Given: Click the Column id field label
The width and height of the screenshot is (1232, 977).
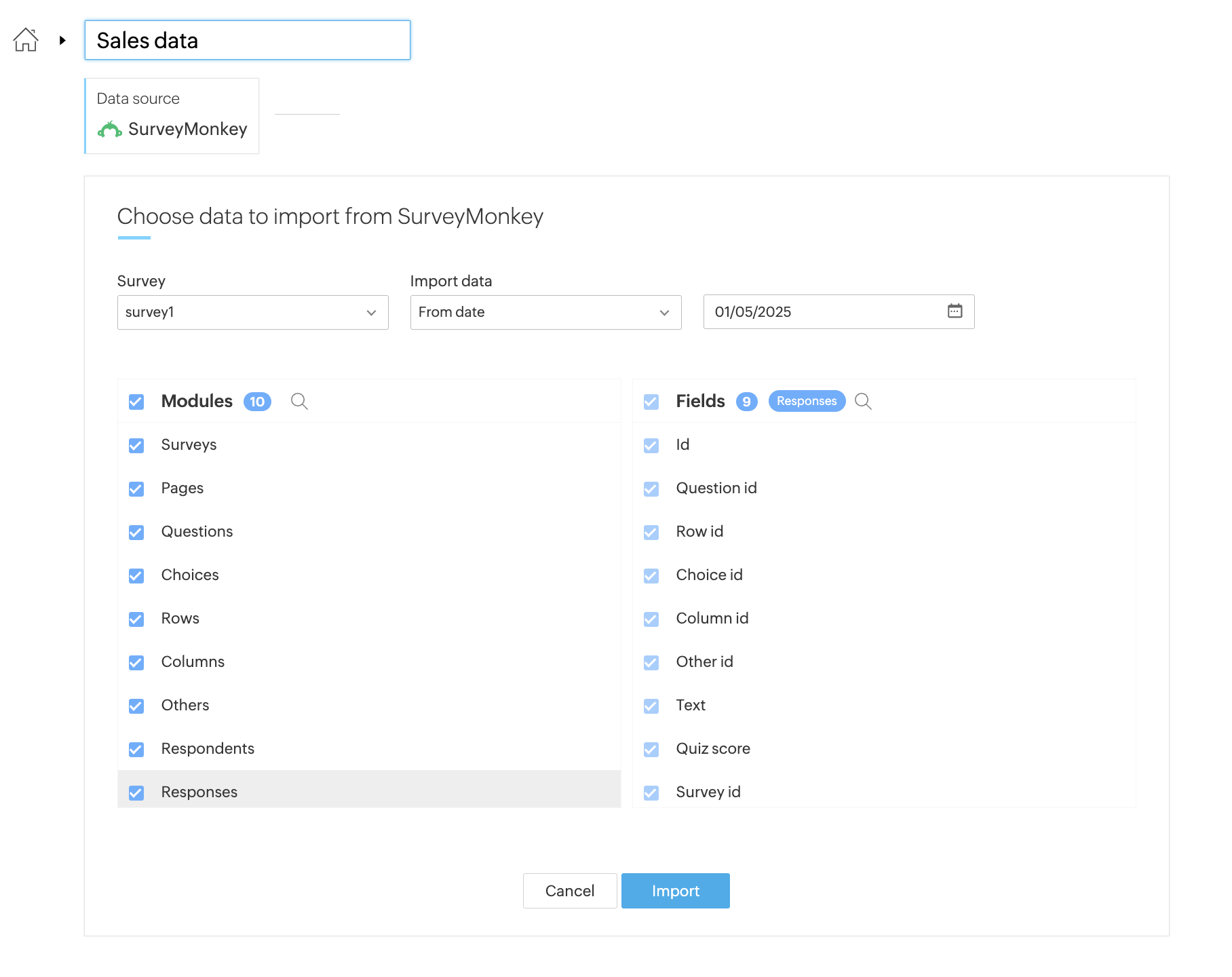Looking at the screenshot, I should 712,618.
